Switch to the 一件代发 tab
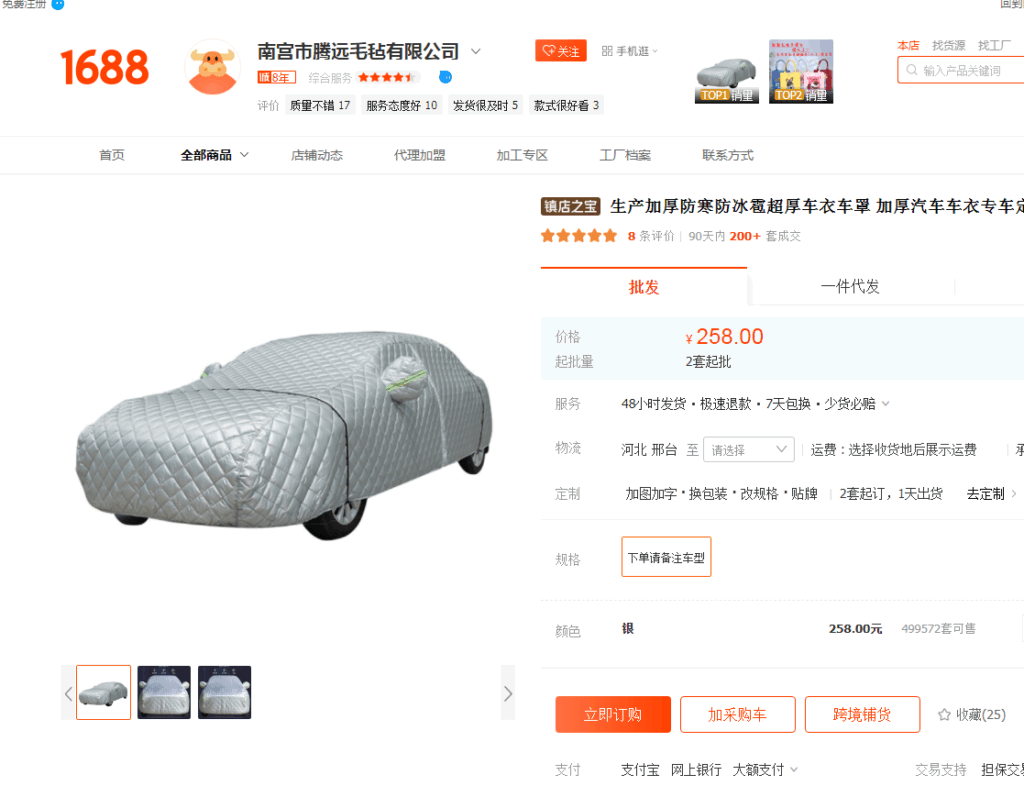The height and width of the screenshot is (797, 1024). 850,287
